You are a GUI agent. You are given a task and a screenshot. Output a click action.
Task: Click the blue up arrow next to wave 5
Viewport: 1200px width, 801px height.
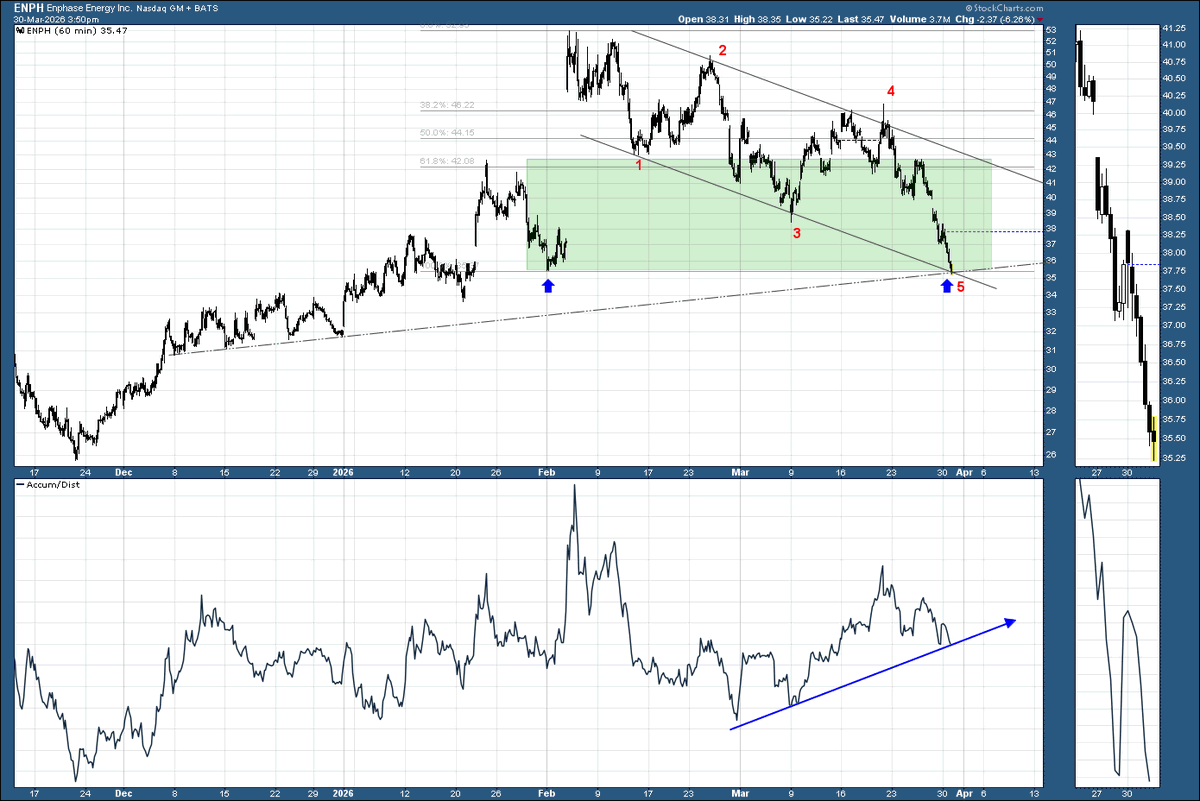click(946, 286)
